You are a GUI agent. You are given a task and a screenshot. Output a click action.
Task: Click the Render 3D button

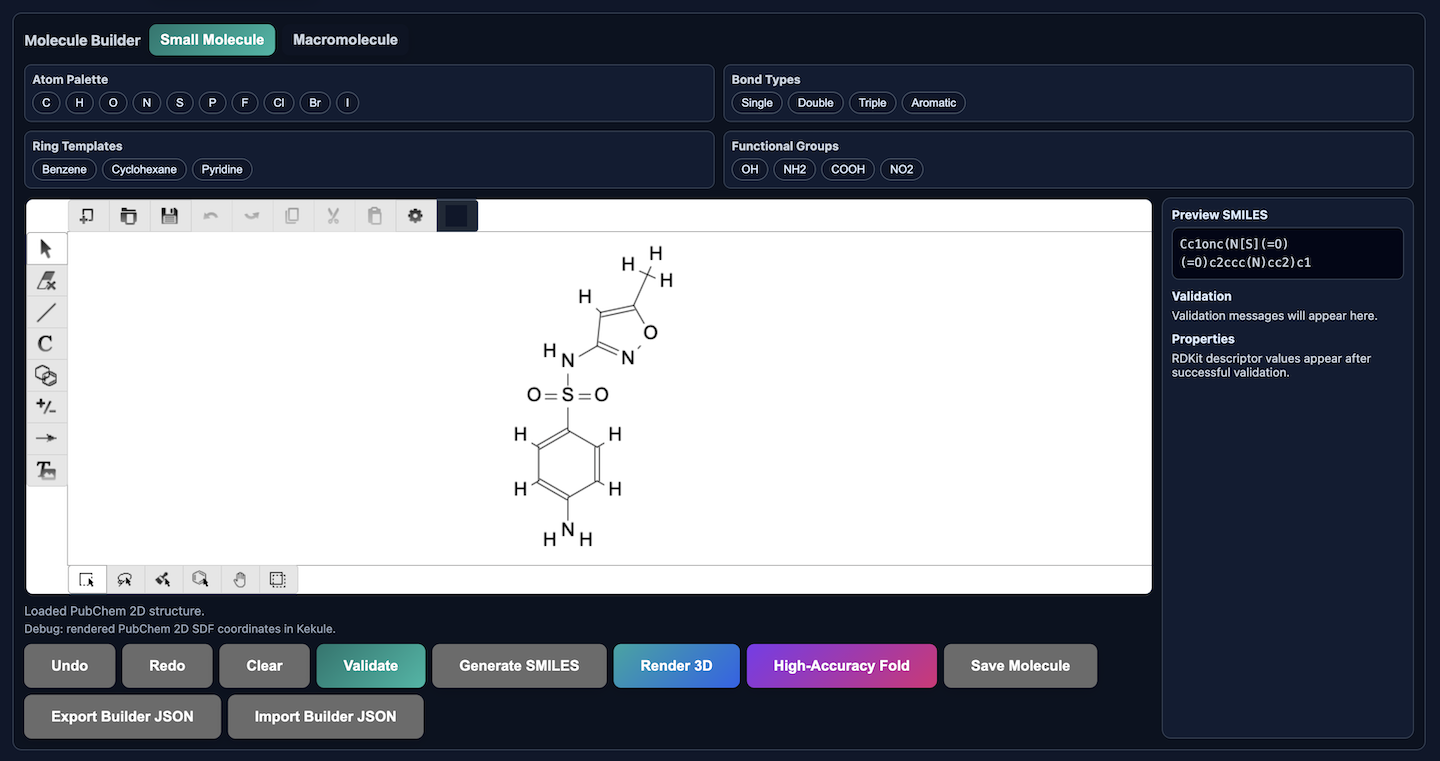coord(677,666)
